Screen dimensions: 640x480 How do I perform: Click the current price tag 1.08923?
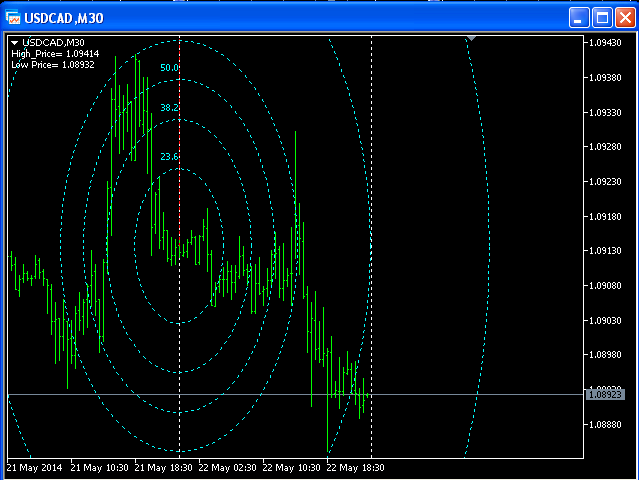(605, 394)
